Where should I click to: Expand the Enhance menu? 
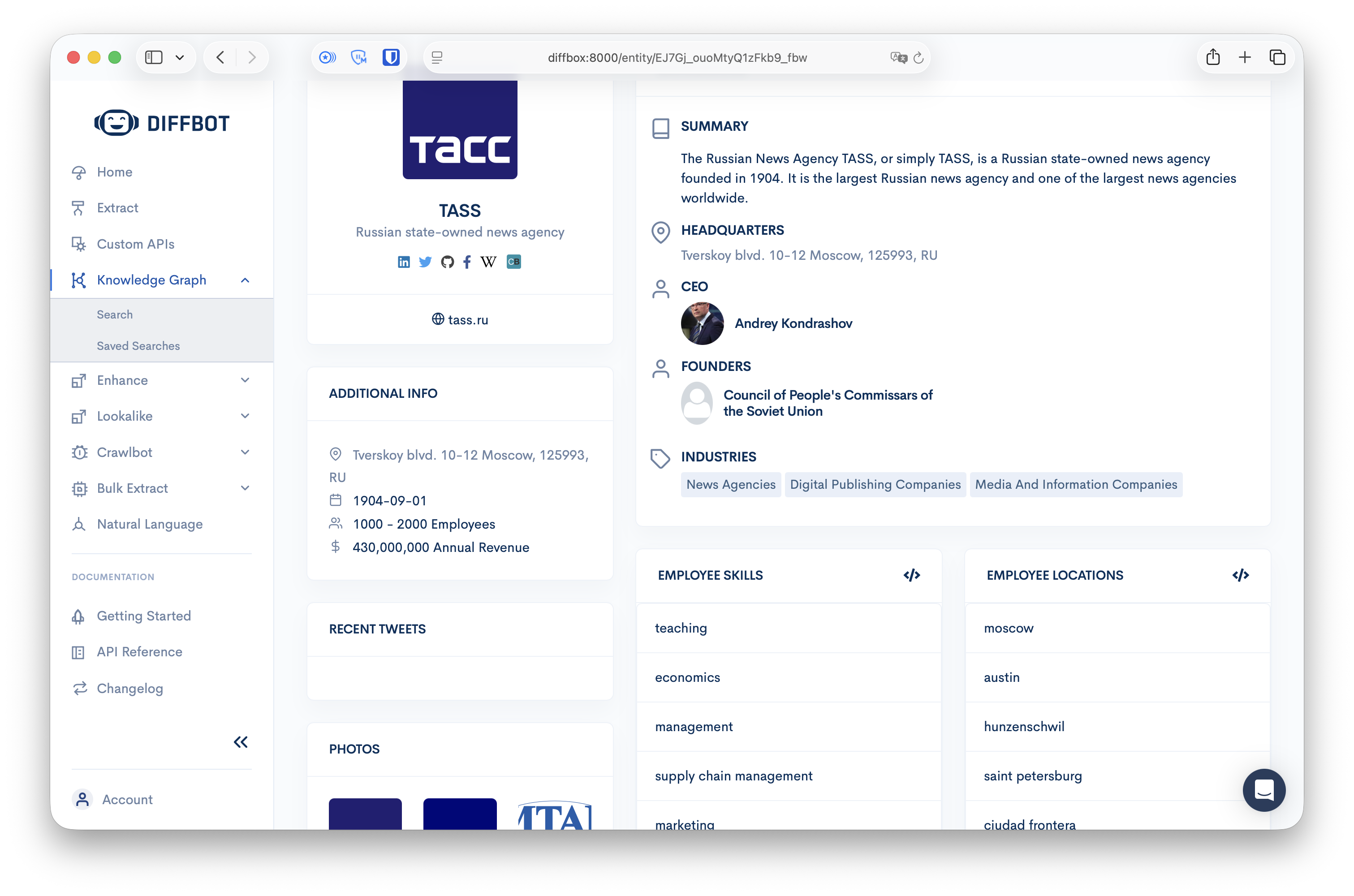(x=245, y=380)
